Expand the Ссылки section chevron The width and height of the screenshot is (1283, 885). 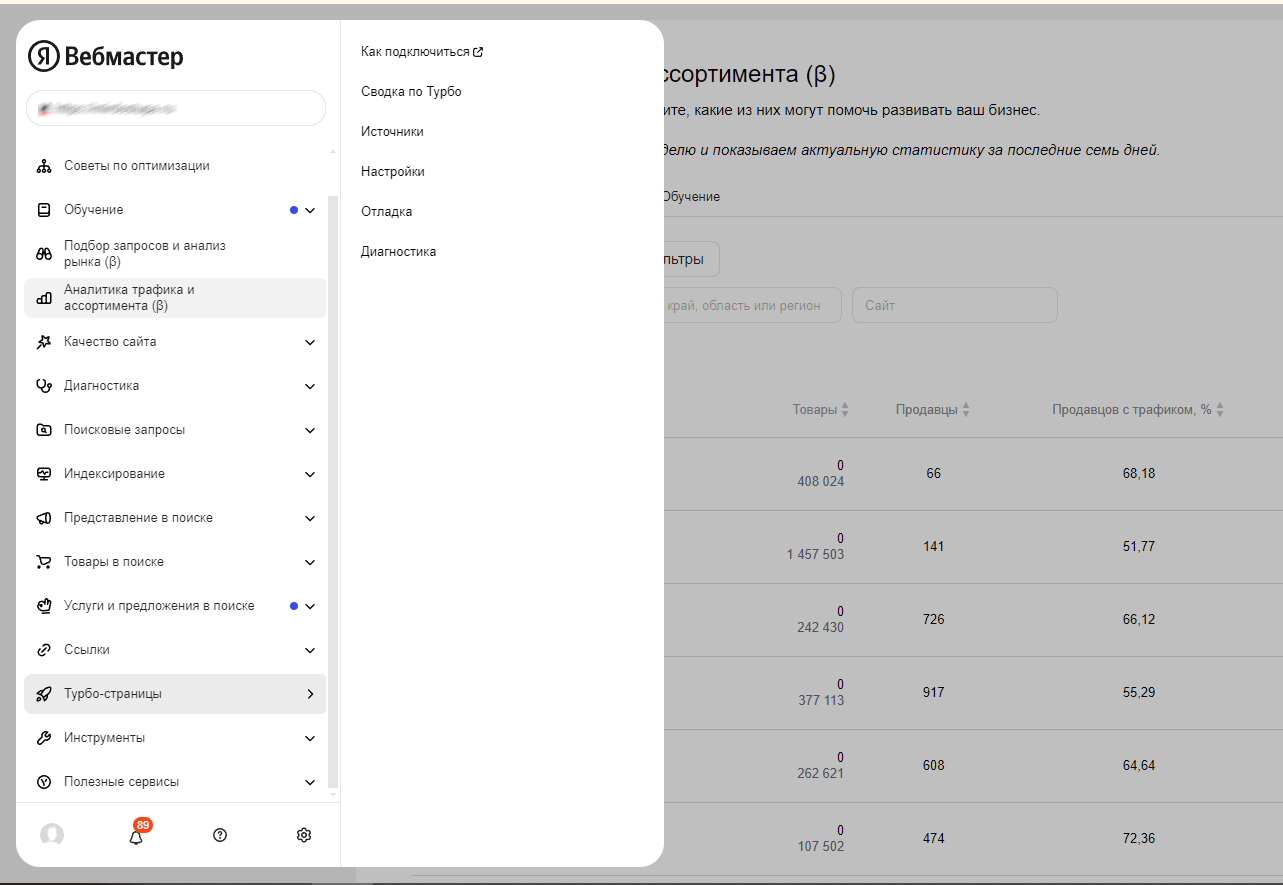pyautogui.click(x=310, y=650)
